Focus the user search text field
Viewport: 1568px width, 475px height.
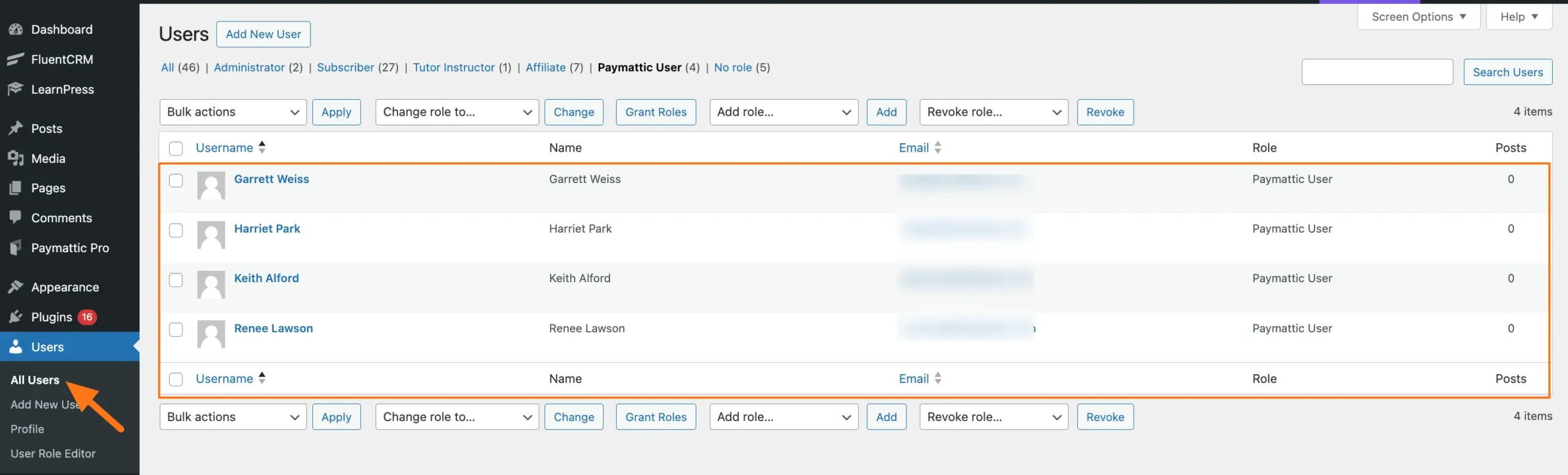pos(1378,72)
